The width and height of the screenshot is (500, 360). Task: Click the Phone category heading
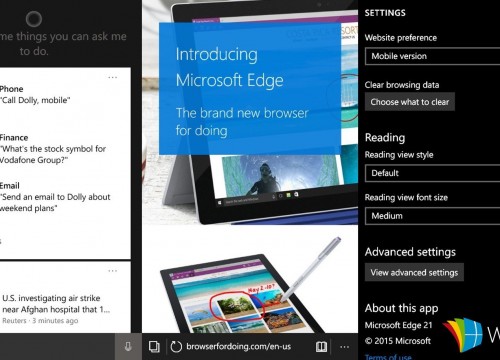[11, 89]
